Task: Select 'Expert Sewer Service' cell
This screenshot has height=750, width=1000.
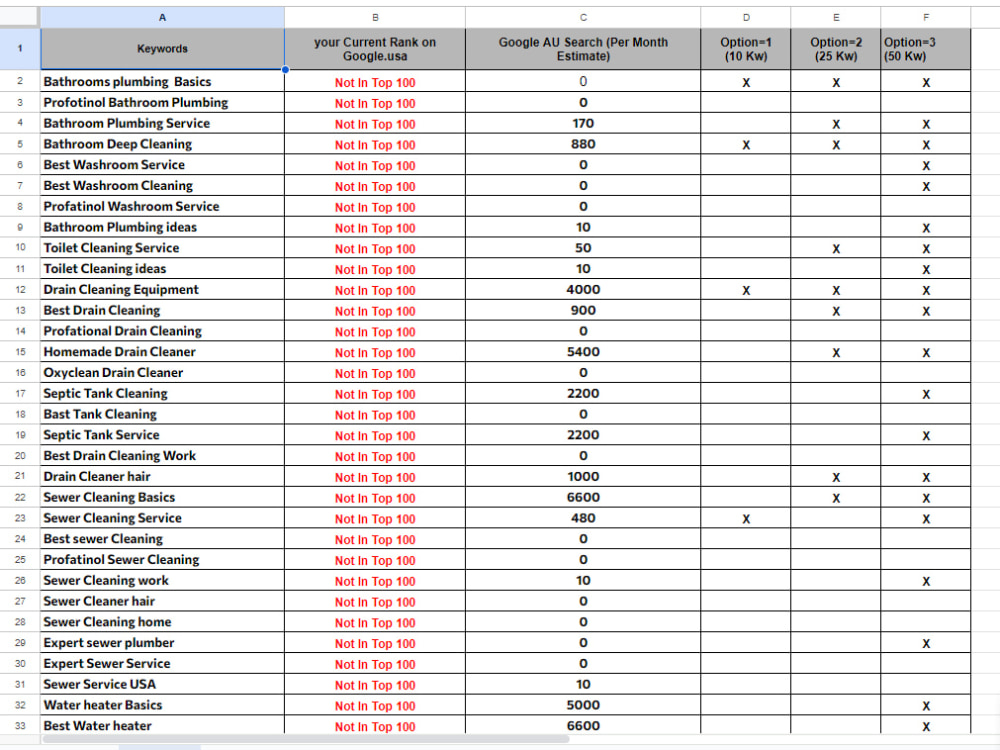Action: 163,664
